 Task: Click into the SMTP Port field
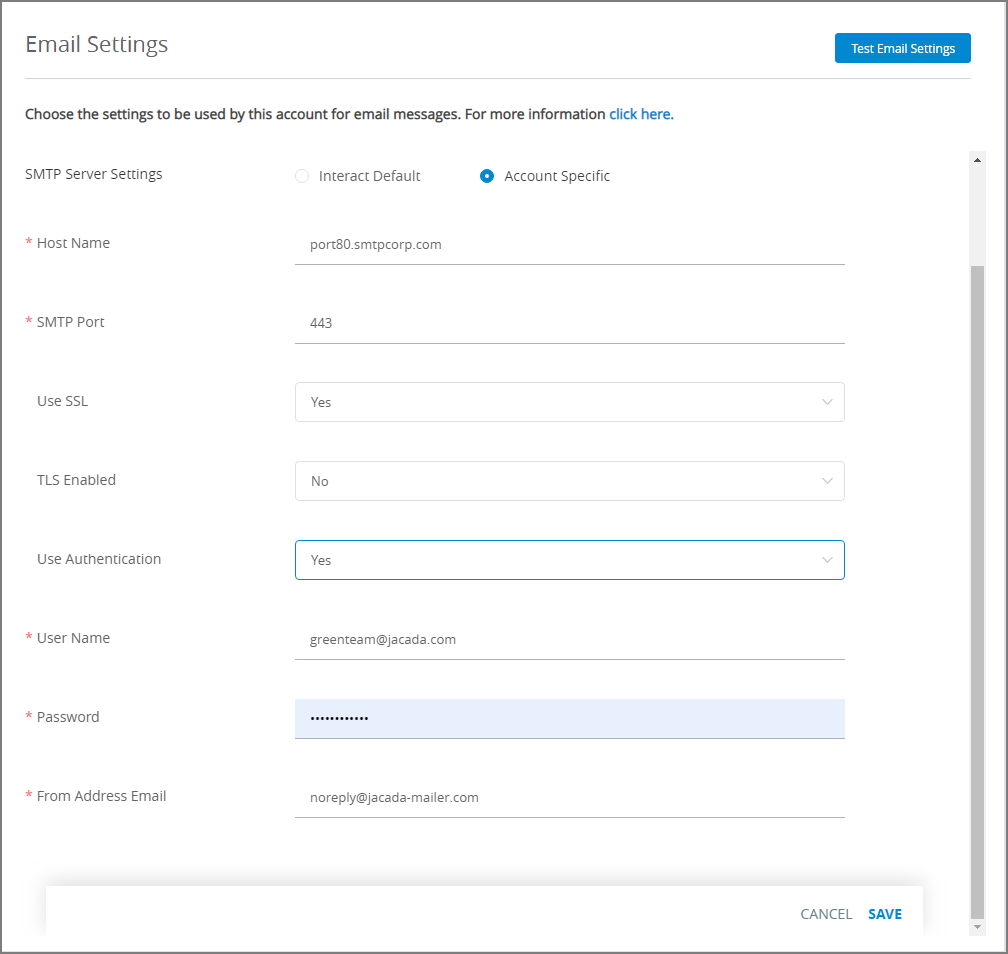point(570,323)
